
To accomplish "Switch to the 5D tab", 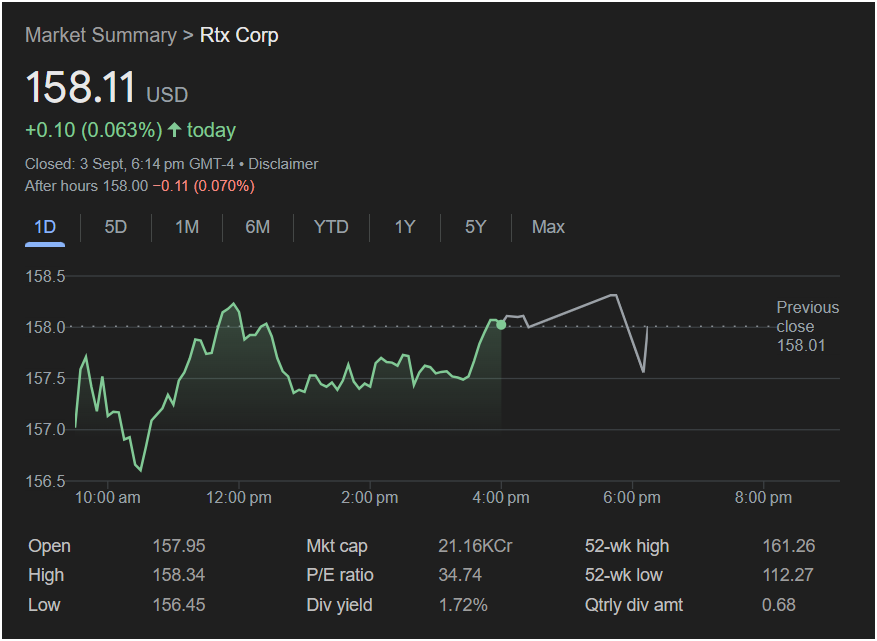I will click(x=116, y=227).
